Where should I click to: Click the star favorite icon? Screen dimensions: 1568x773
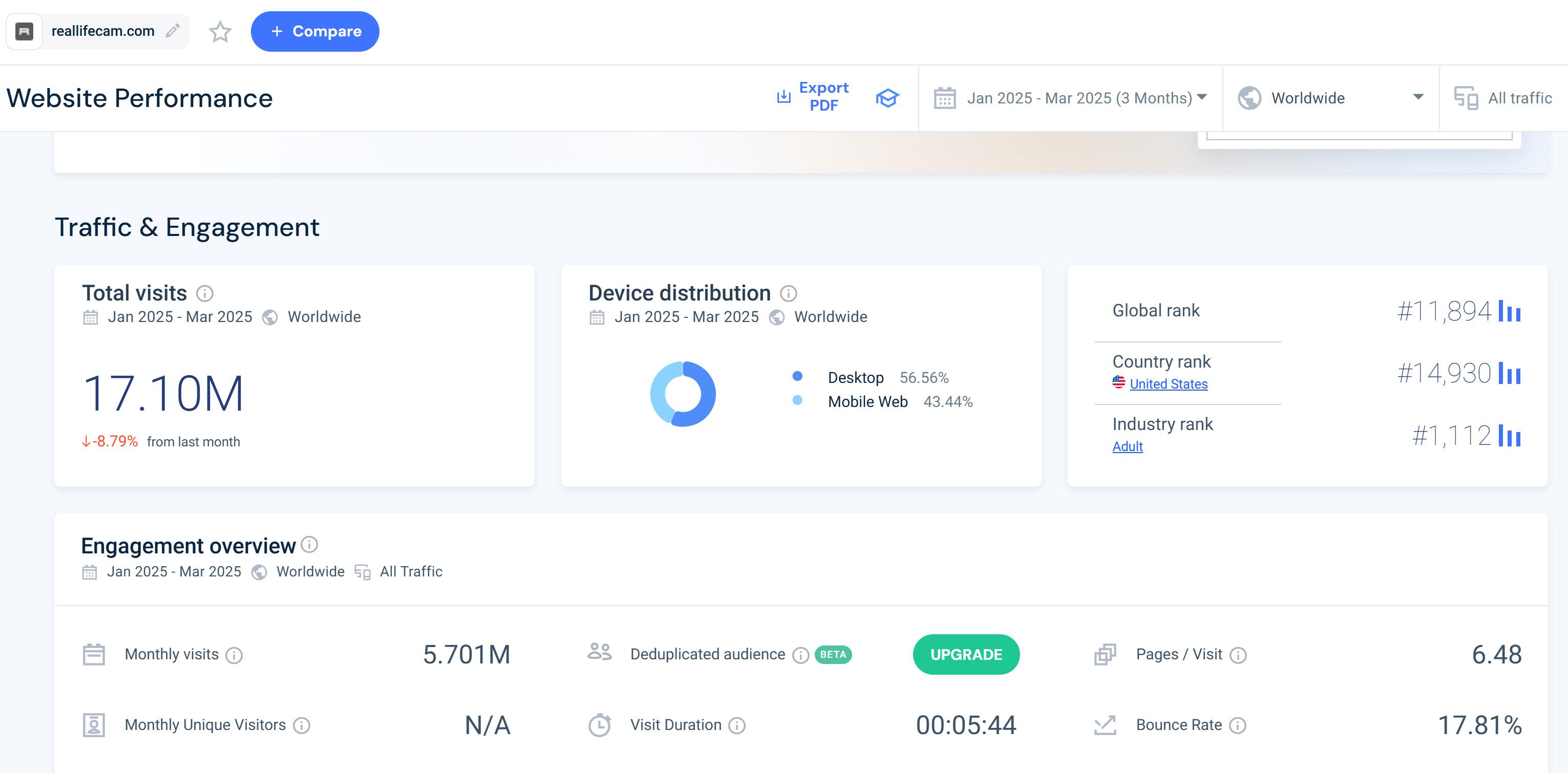[x=220, y=32]
